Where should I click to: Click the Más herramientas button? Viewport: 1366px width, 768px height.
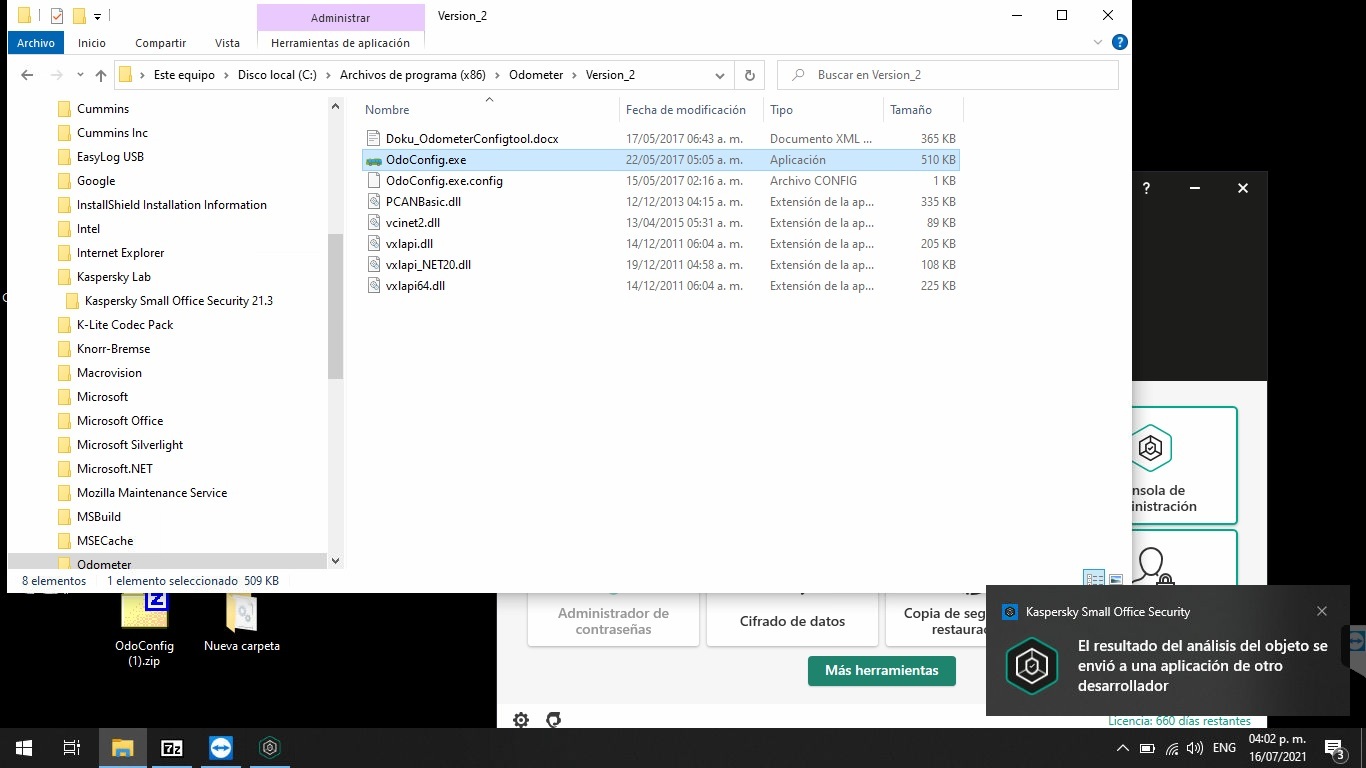coord(881,670)
